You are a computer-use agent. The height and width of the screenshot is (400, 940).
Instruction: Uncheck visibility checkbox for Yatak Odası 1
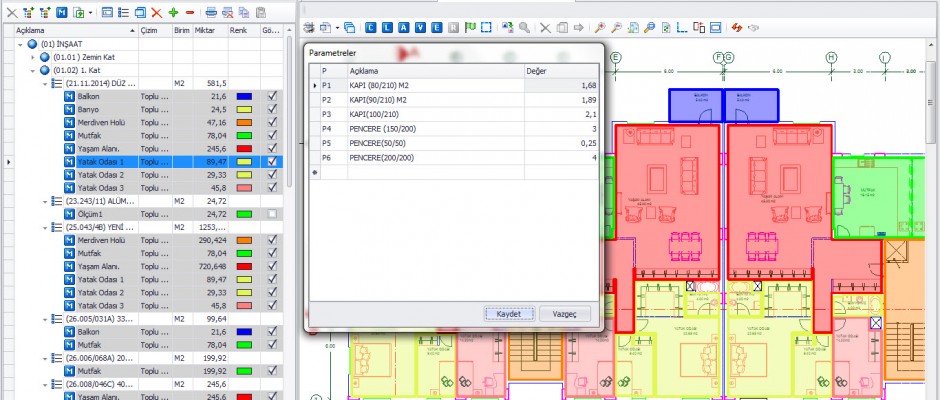pos(271,161)
